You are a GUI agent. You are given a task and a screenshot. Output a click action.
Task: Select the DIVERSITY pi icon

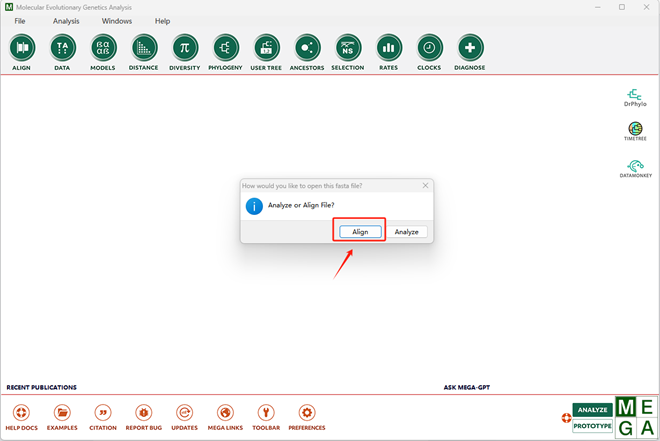coord(184,48)
